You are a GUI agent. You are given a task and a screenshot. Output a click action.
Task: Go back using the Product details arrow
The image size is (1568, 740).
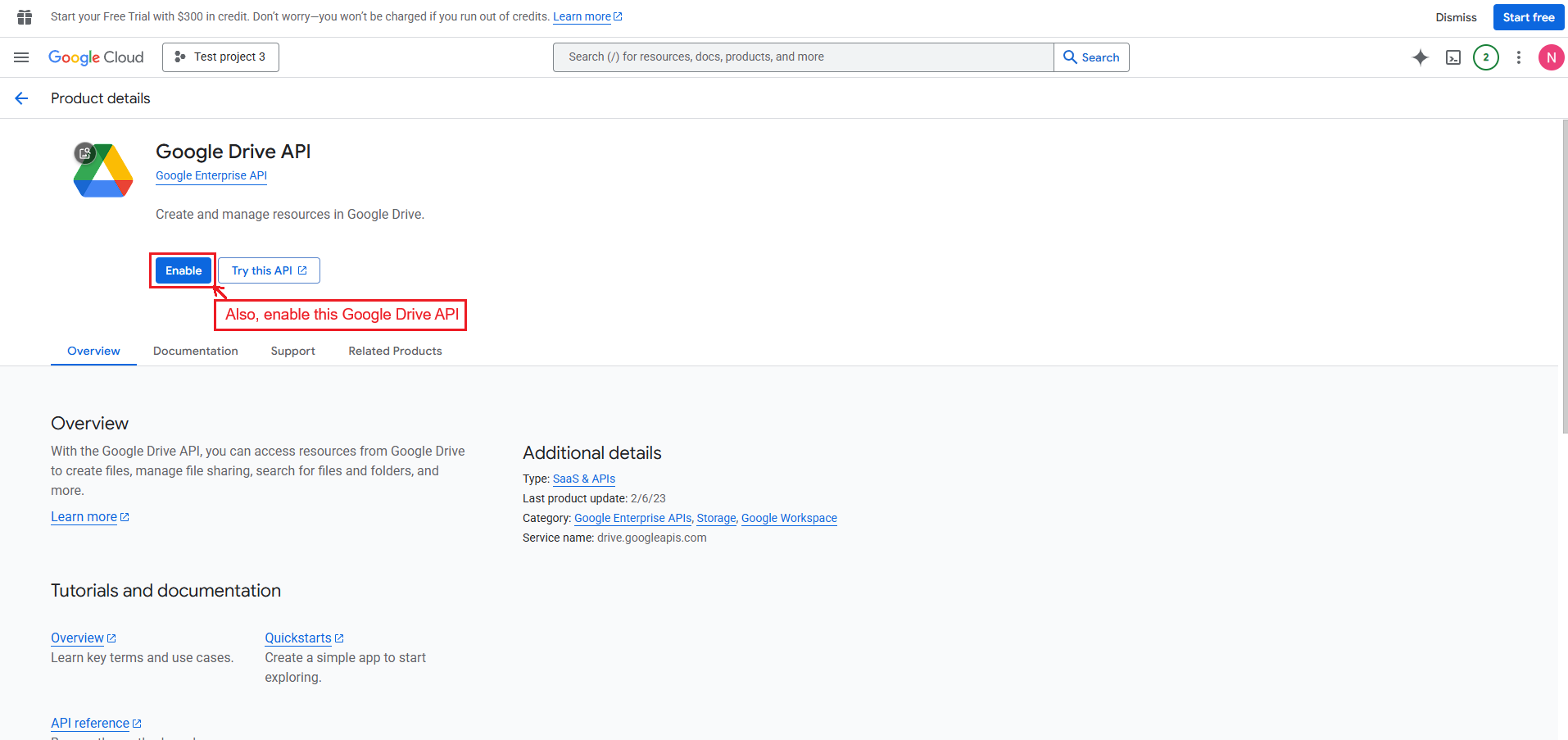coord(21,98)
